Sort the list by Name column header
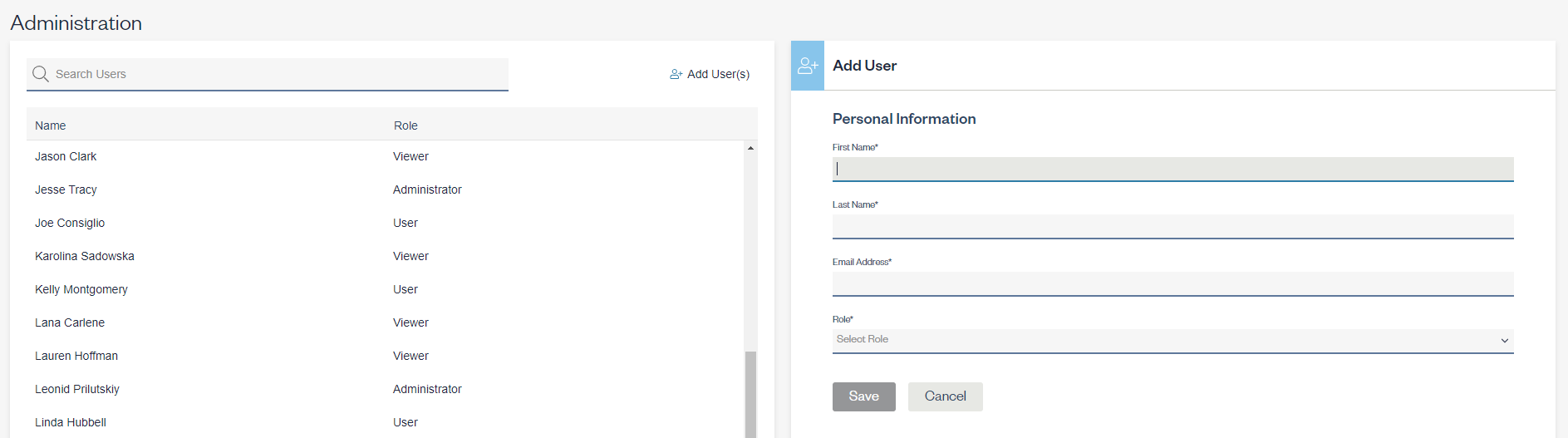The image size is (1568, 438). tap(50, 125)
